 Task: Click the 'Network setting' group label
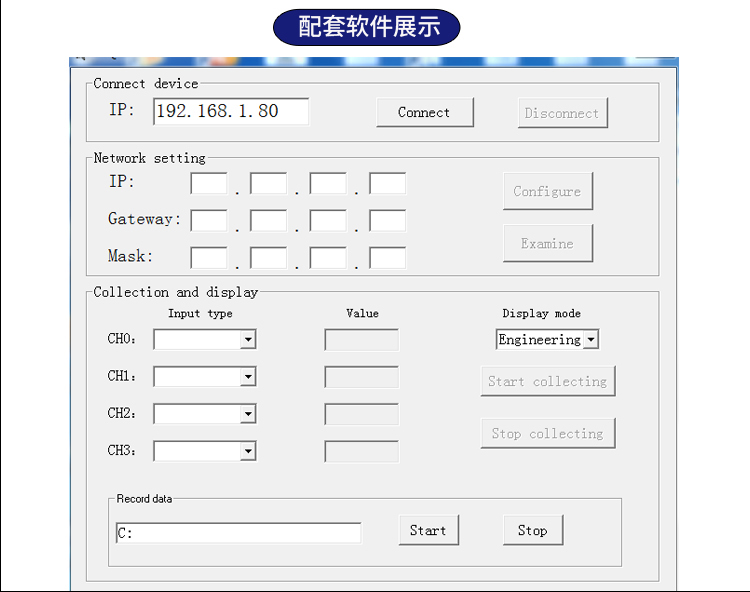pos(150,158)
